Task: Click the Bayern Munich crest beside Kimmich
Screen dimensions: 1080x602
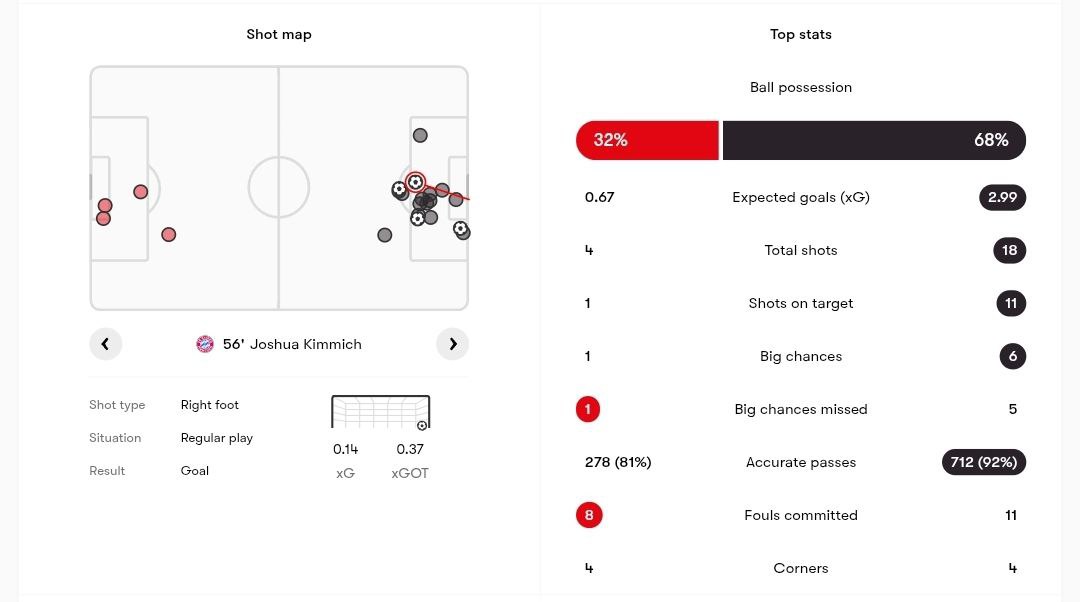Action: coord(205,344)
